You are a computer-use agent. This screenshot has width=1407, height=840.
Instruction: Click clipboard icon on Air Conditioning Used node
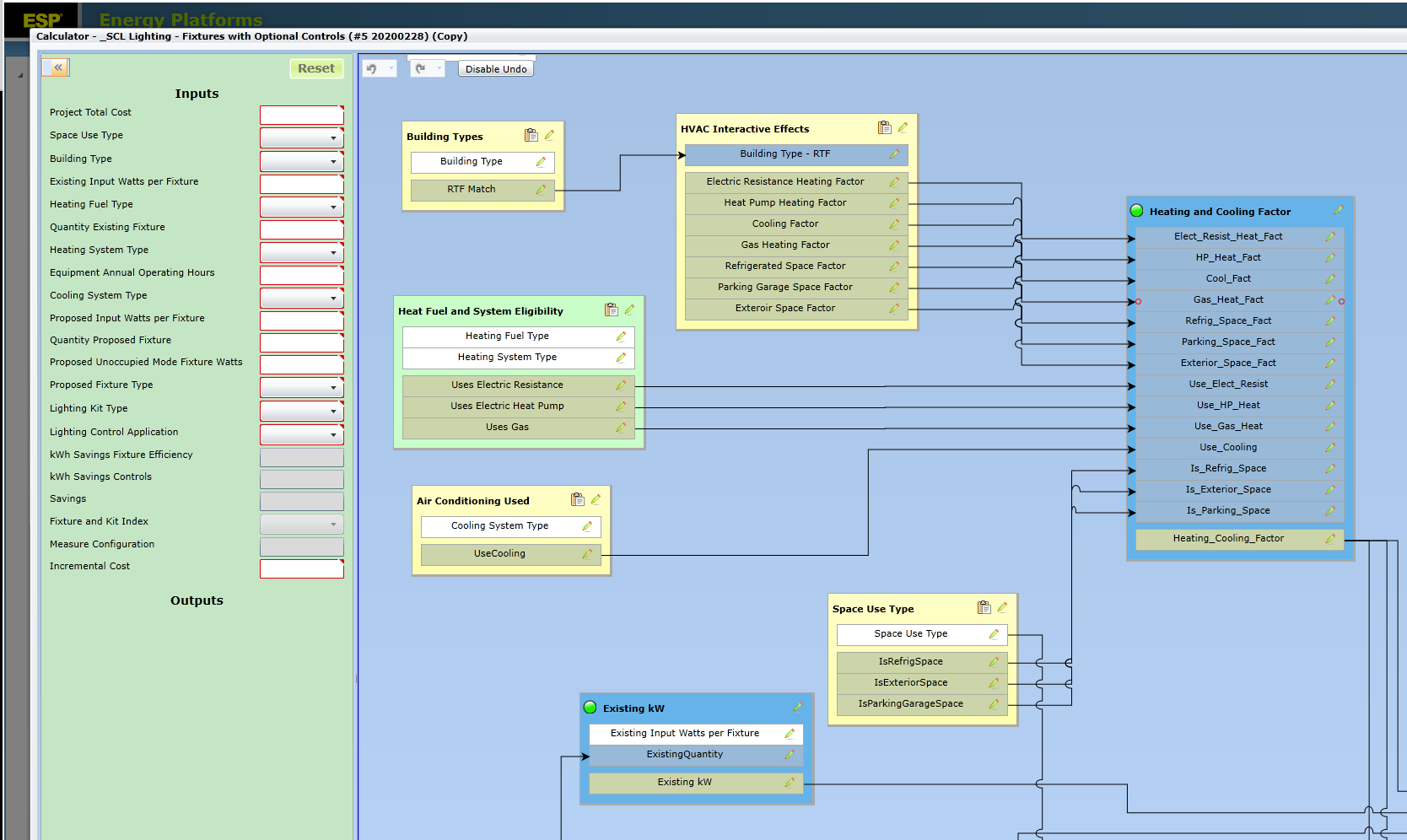pos(577,499)
